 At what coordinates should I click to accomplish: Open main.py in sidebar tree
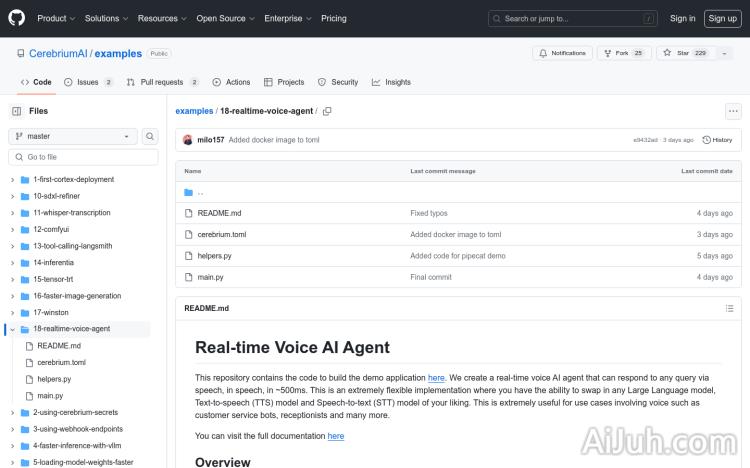(x=50, y=396)
